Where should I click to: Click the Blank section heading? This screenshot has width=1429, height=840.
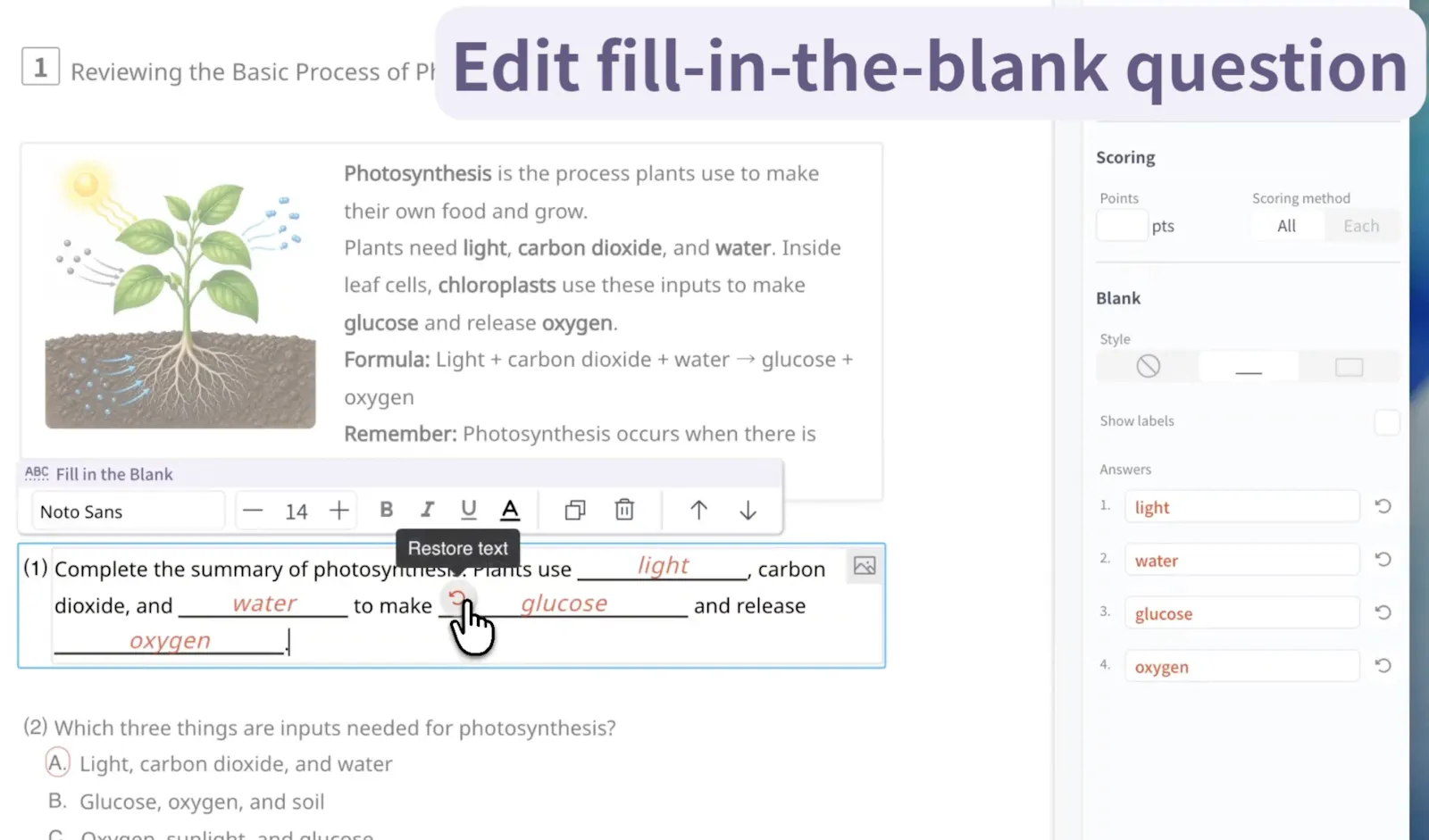coord(1118,298)
